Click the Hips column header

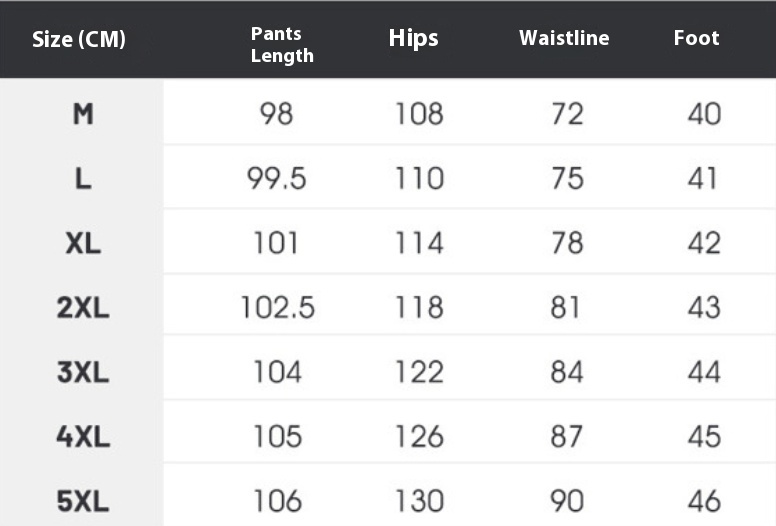pos(413,38)
